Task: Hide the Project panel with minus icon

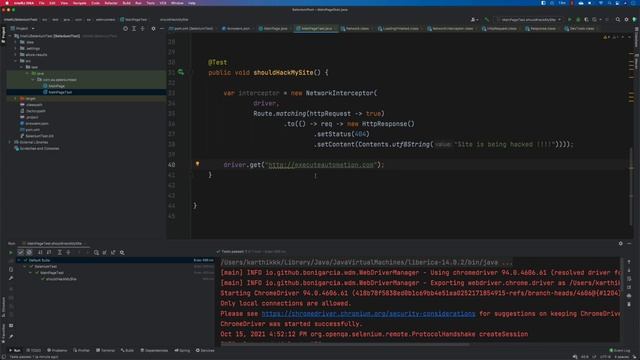Action: tap(162, 29)
